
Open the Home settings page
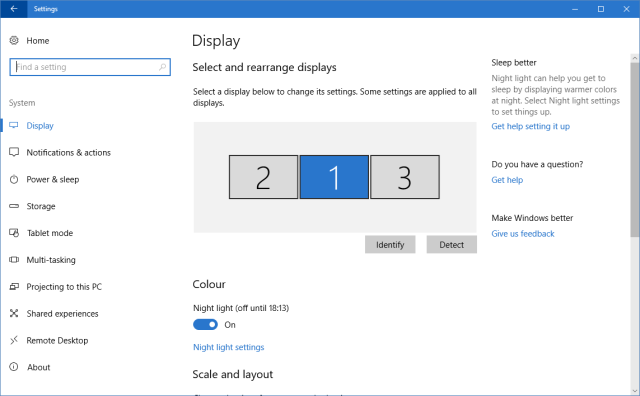point(38,40)
